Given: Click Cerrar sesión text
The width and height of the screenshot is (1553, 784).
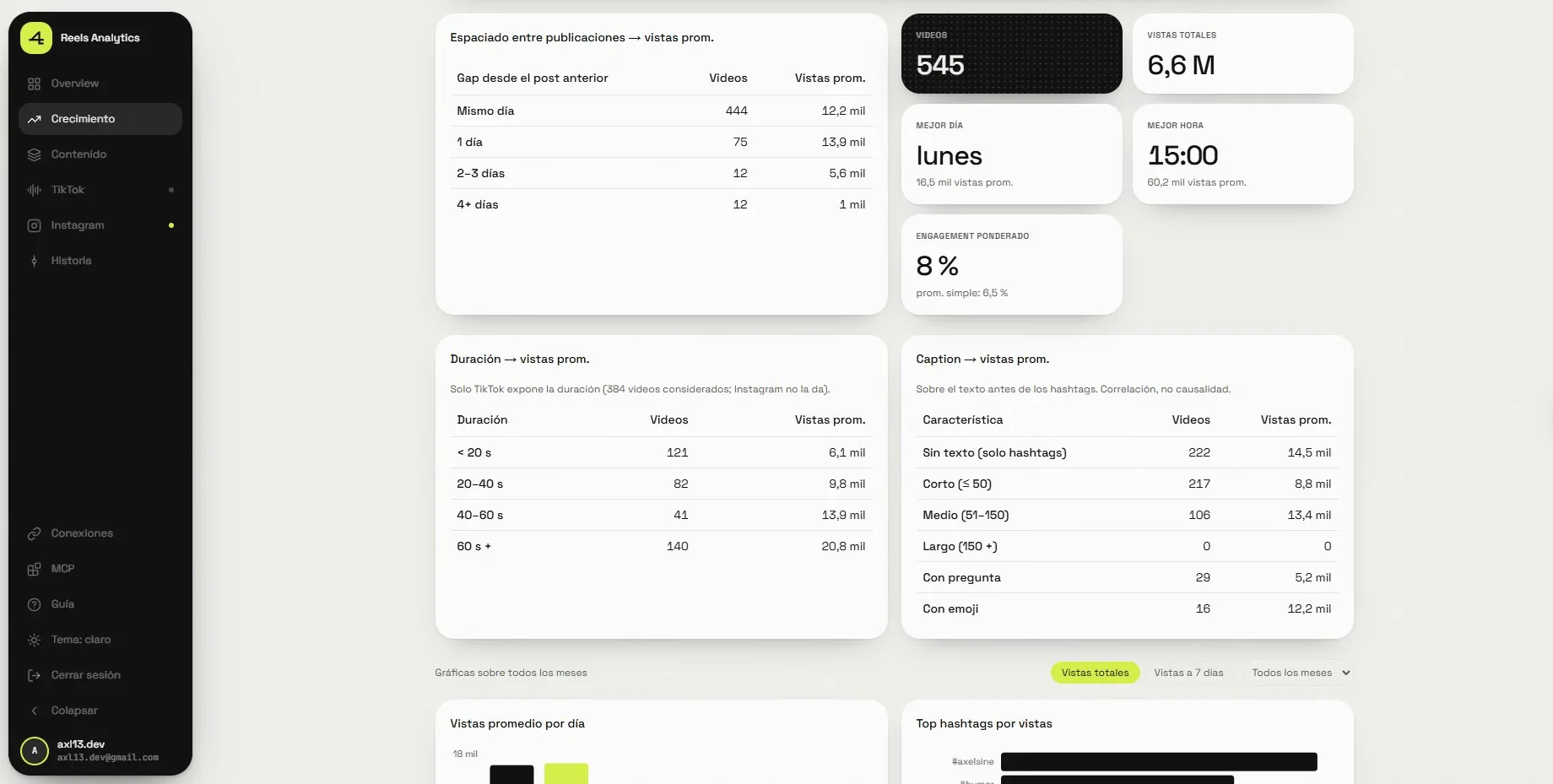Looking at the screenshot, I should point(85,675).
